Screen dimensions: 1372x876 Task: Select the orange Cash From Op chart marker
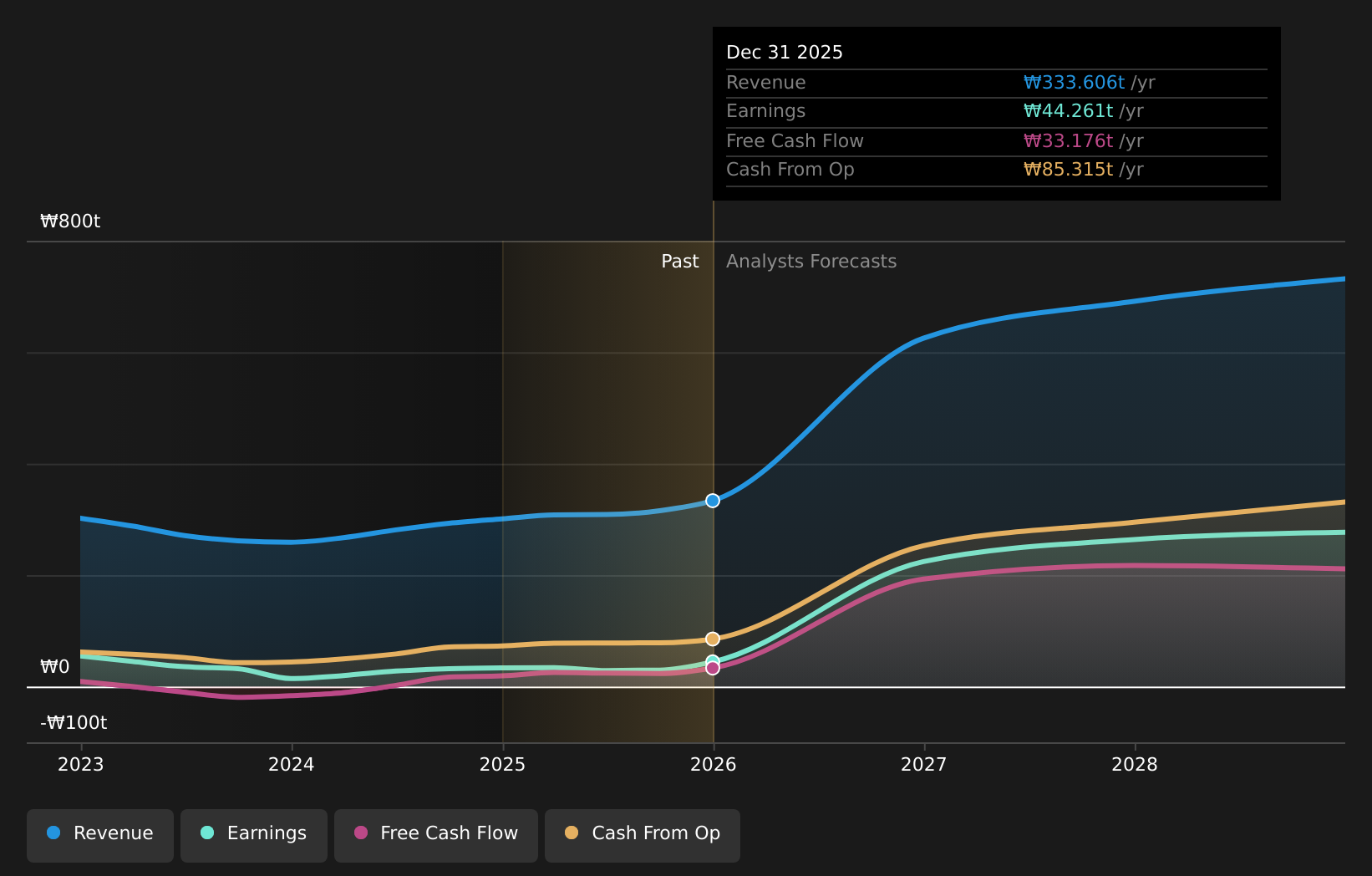point(712,638)
